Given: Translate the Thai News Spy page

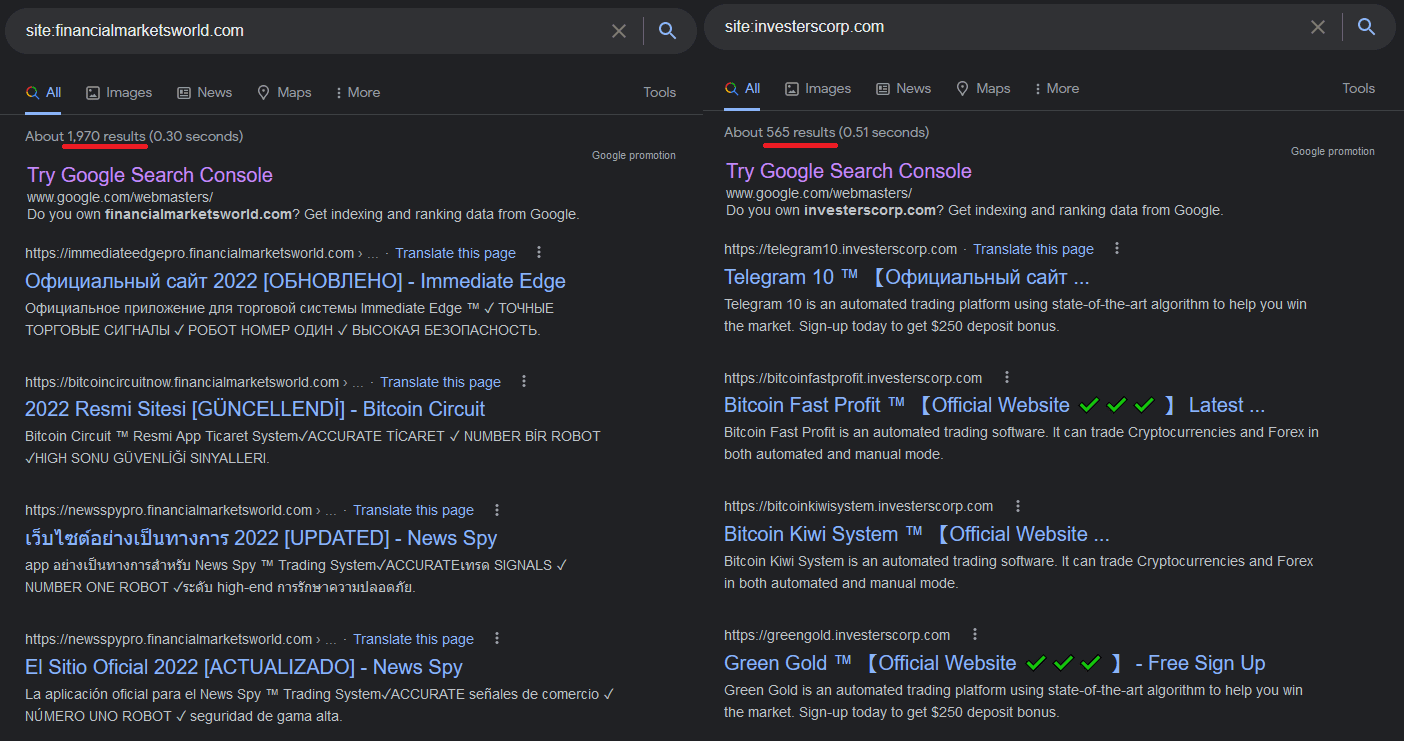Looking at the screenshot, I should click(x=413, y=510).
